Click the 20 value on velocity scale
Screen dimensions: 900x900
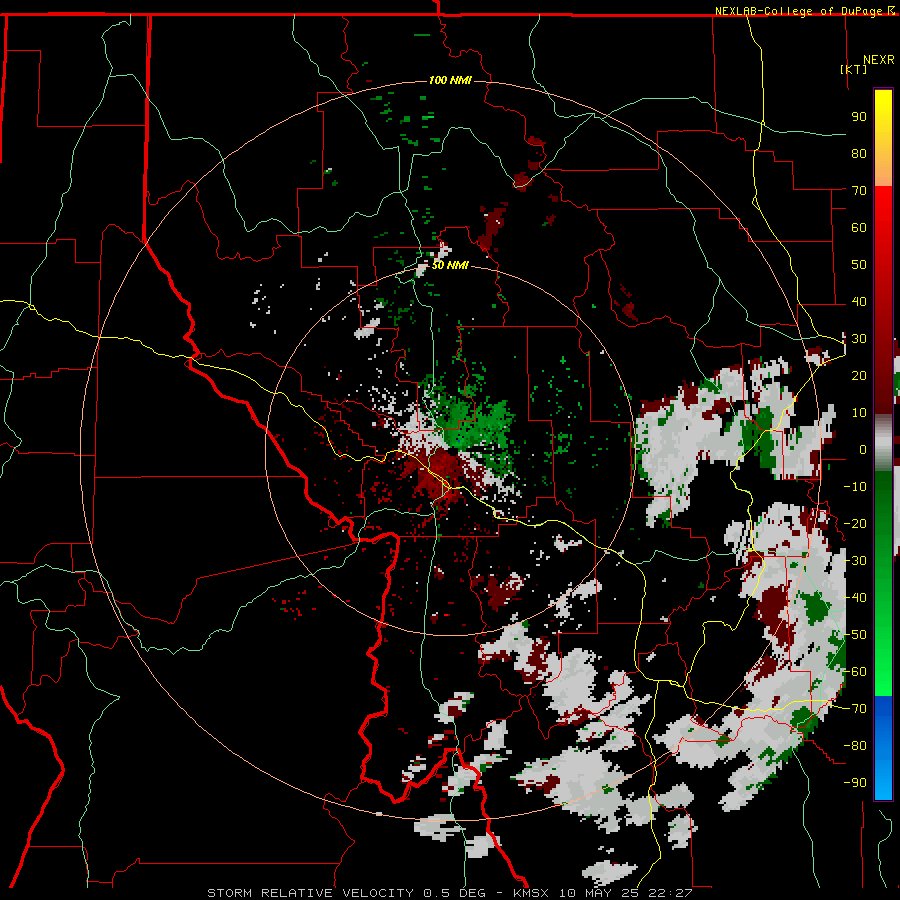pos(859,375)
